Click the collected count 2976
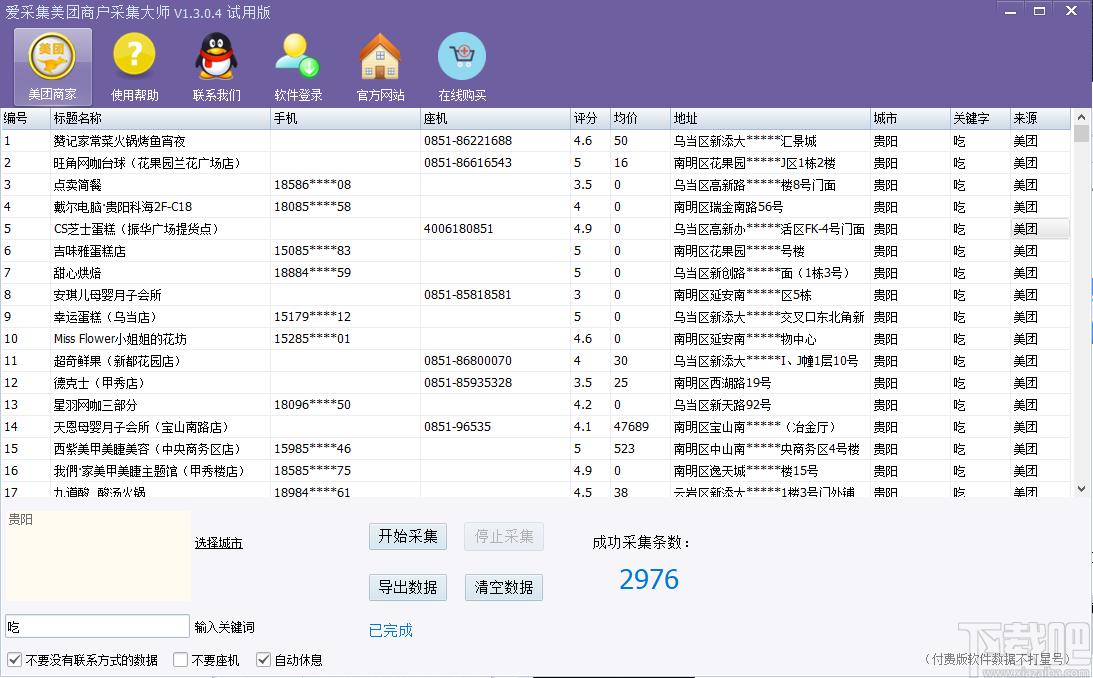Screen dimensions: 1093x678 tap(649, 579)
